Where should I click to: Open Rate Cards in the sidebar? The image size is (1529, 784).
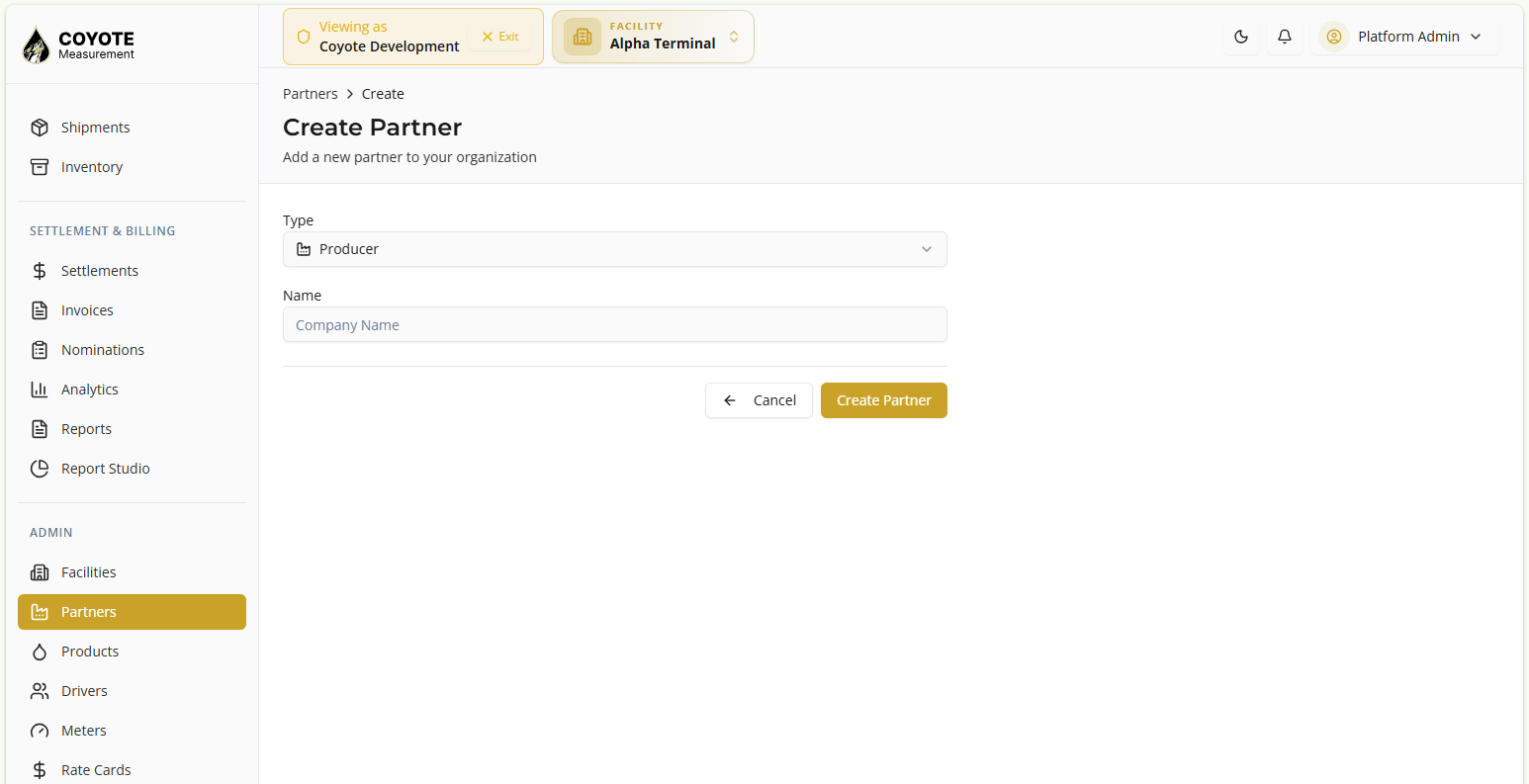[x=132, y=770]
